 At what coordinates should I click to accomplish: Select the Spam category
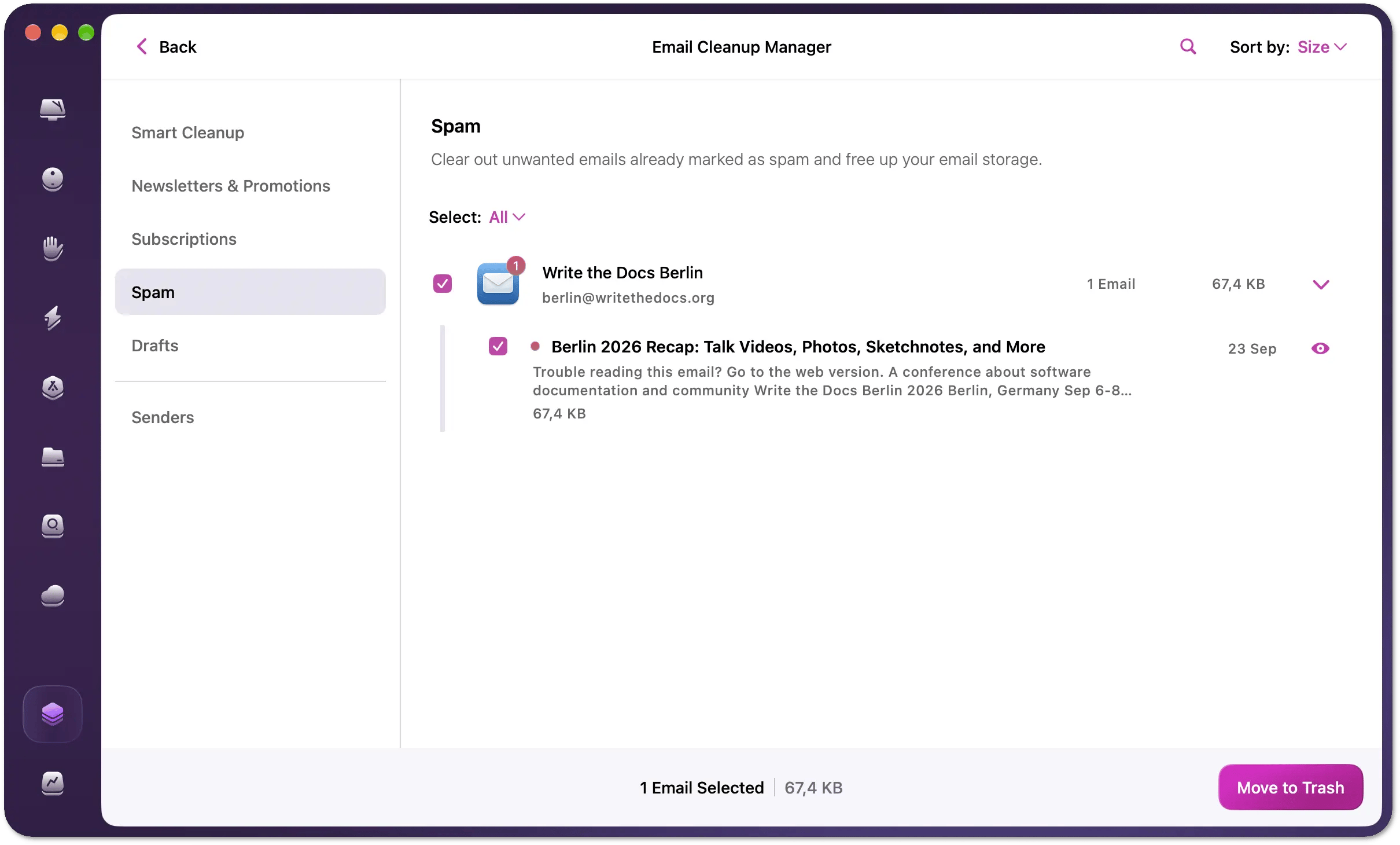click(250, 292)
